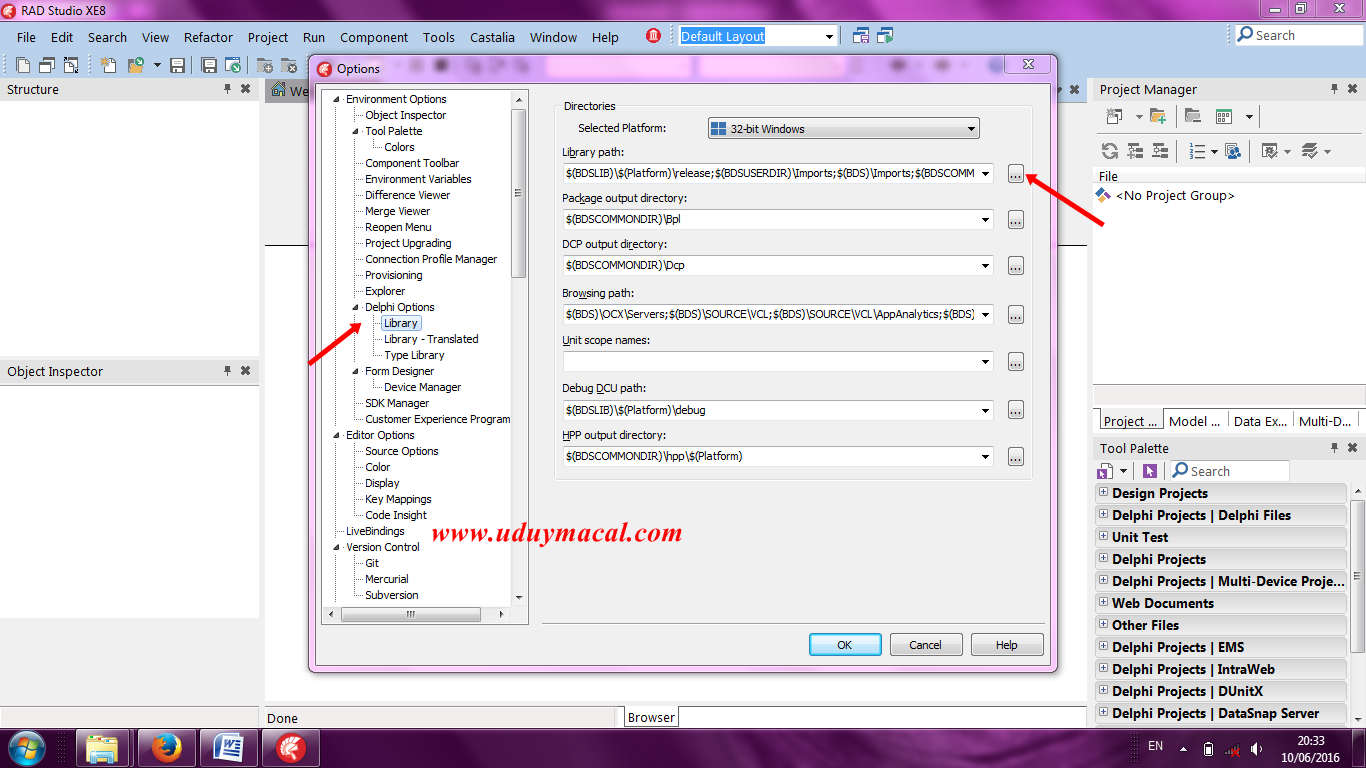Click the Remove file from project icon
Image resolution: width=1366 pixels, height=768 pixels.
[x=289, y=66]
